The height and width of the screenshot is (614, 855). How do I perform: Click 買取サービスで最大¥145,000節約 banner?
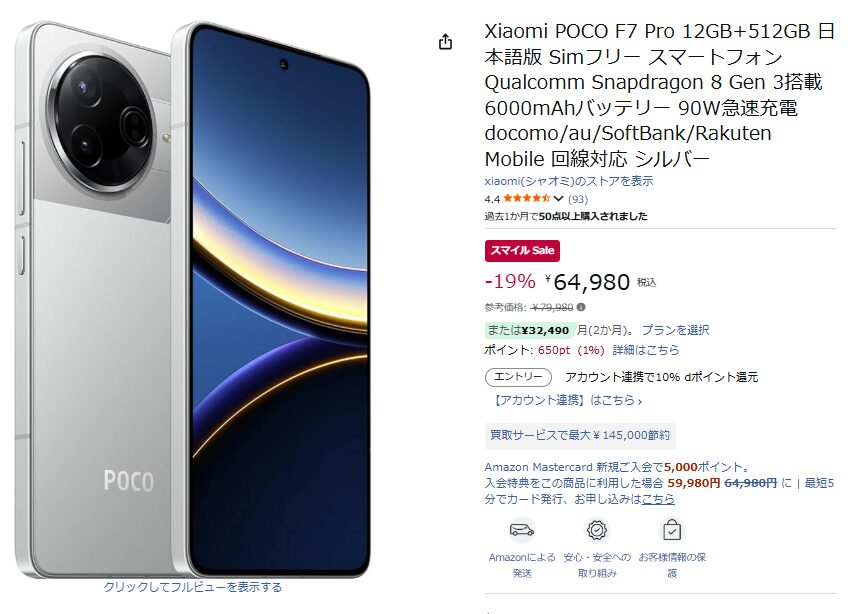tap(580, 435)
